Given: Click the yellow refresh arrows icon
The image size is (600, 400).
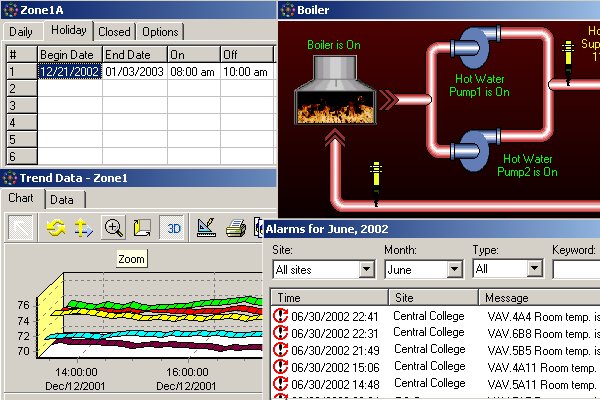Looking at the screenshot, I should [55, 228].
